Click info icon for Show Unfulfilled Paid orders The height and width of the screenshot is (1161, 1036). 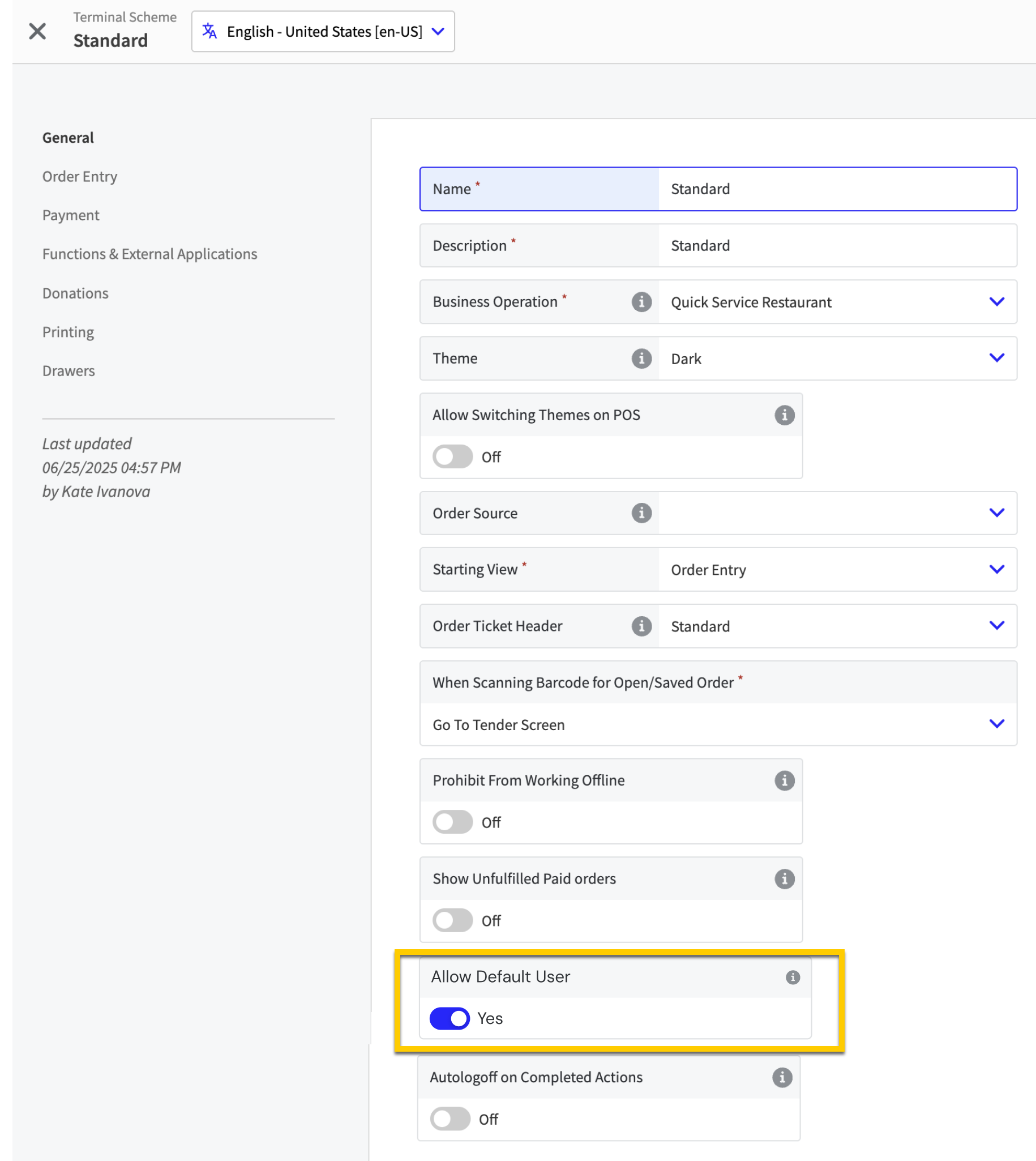[x=784, y=878]
